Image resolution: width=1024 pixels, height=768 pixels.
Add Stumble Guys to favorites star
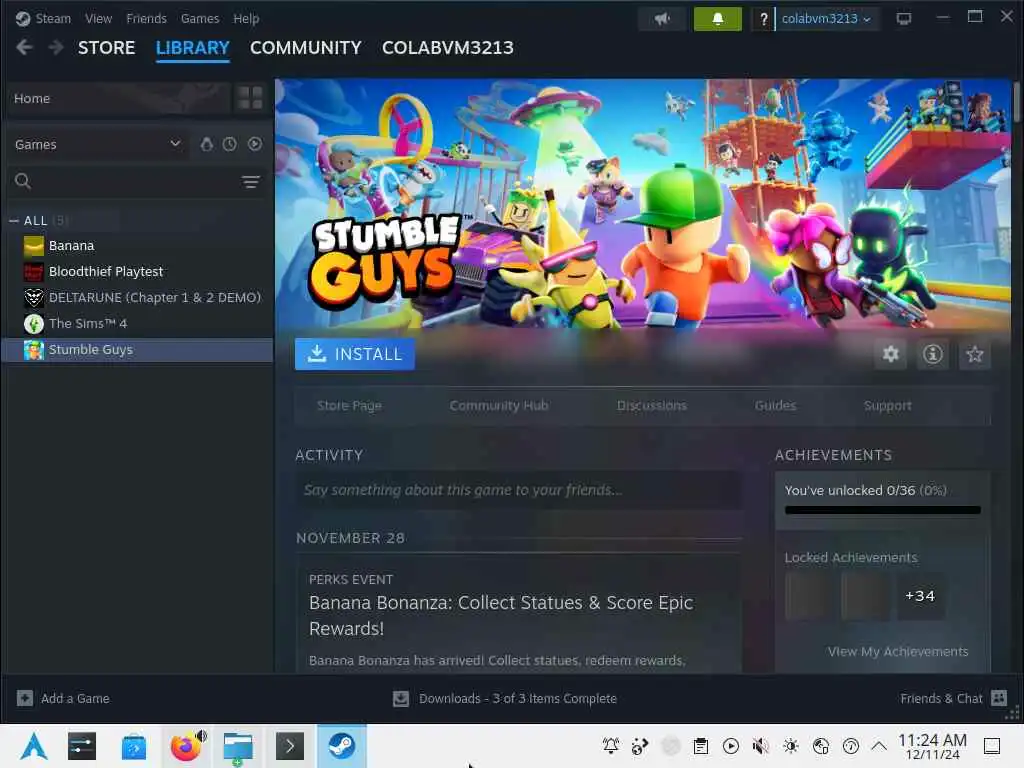click(x=974, y=354)
